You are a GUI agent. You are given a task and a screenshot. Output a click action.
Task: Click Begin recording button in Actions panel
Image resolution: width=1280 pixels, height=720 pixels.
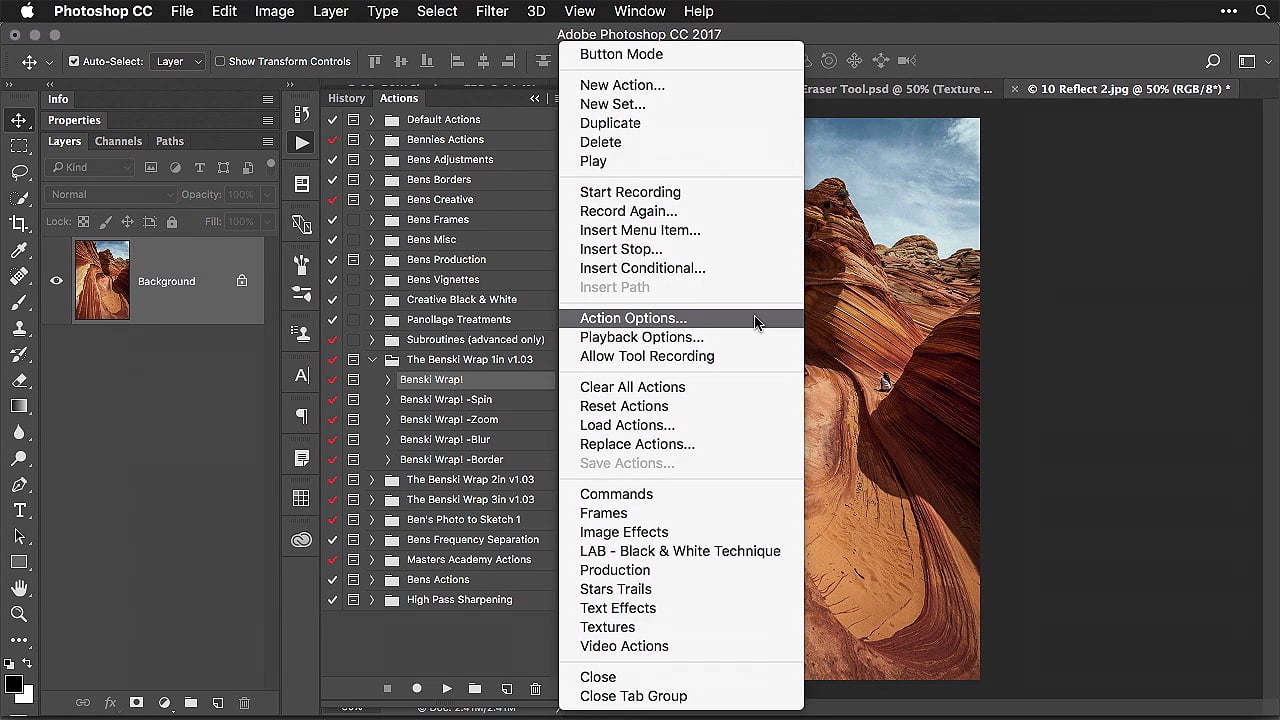click(417, 689)
